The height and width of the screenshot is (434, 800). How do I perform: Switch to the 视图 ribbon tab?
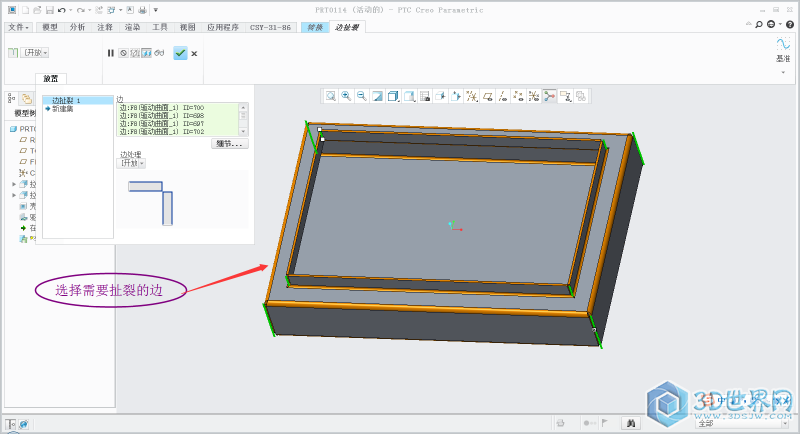(188, 27)
